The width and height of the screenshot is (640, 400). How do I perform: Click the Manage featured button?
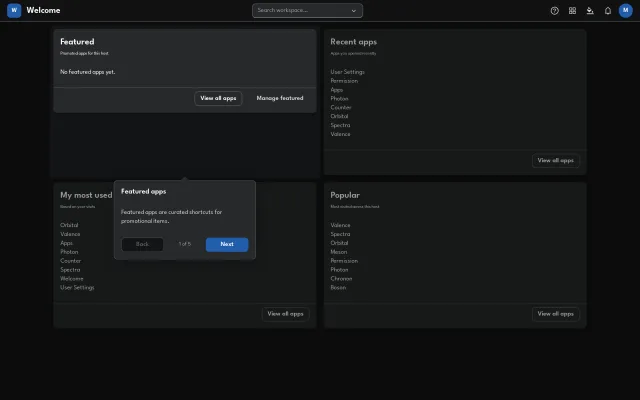click(x=280, y=98)
